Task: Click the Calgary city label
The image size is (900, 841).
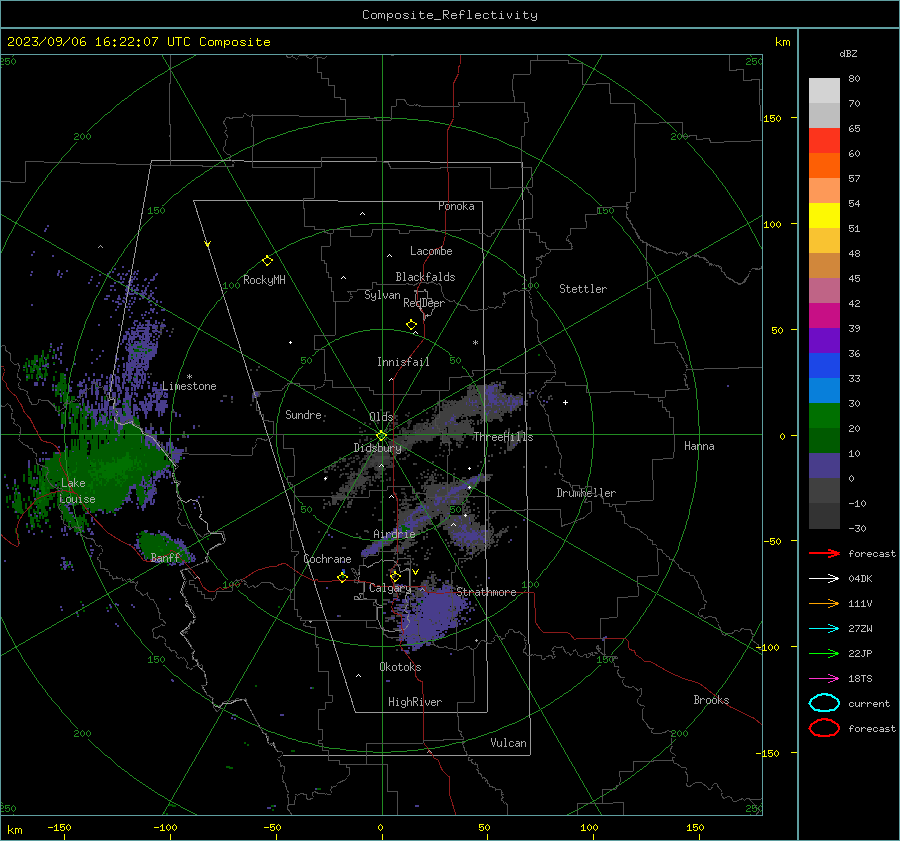Action: click(x=390, y=588)
